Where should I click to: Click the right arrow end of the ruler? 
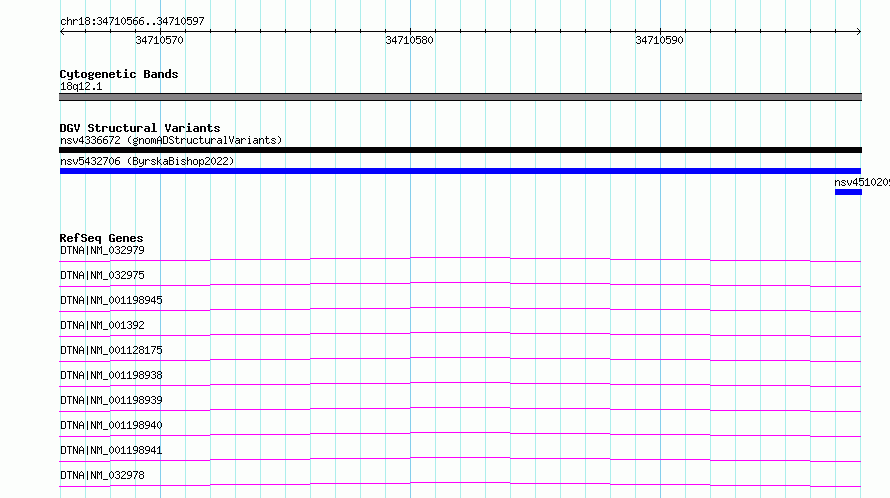[858, 31]
